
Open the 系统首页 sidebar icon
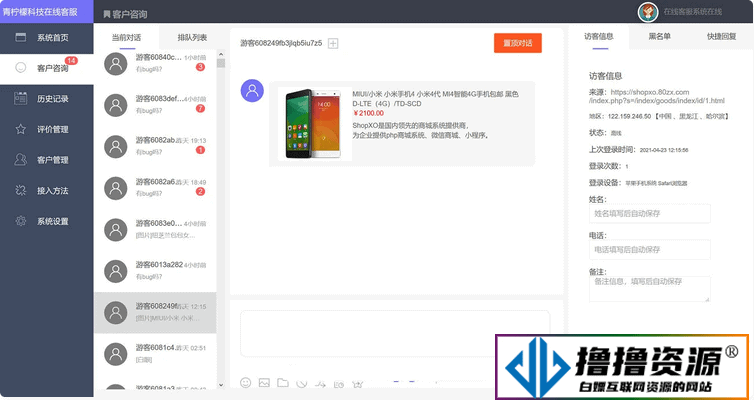[21, 38]
